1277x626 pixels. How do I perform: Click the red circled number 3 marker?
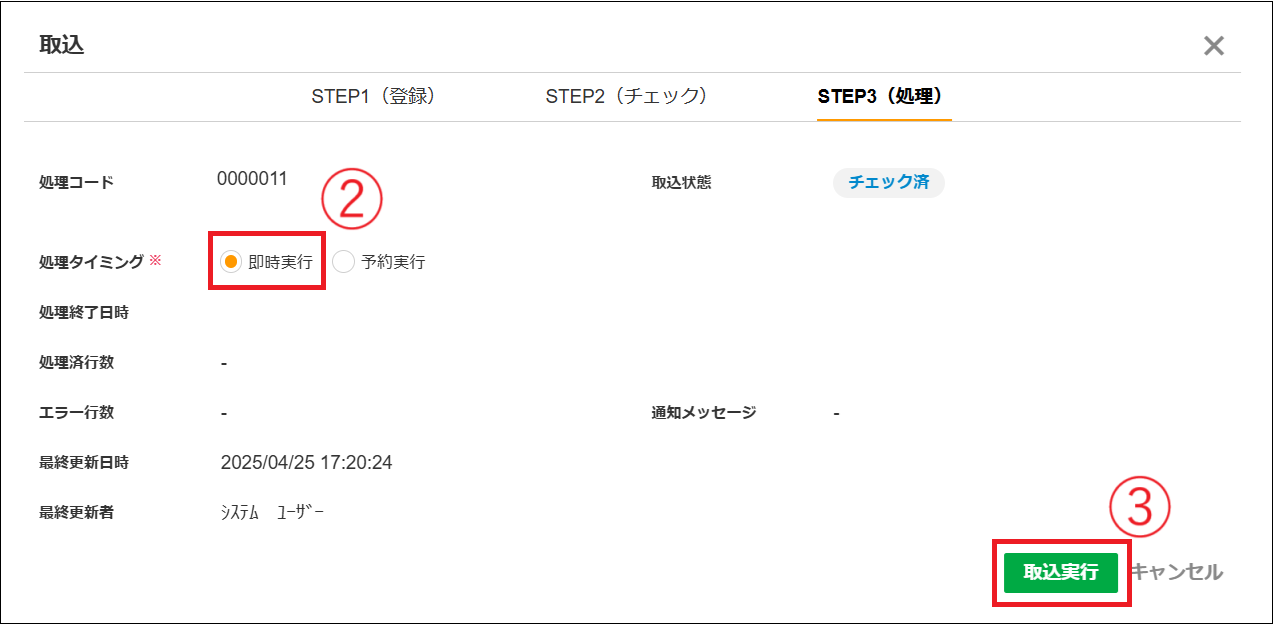(1139, 507)
